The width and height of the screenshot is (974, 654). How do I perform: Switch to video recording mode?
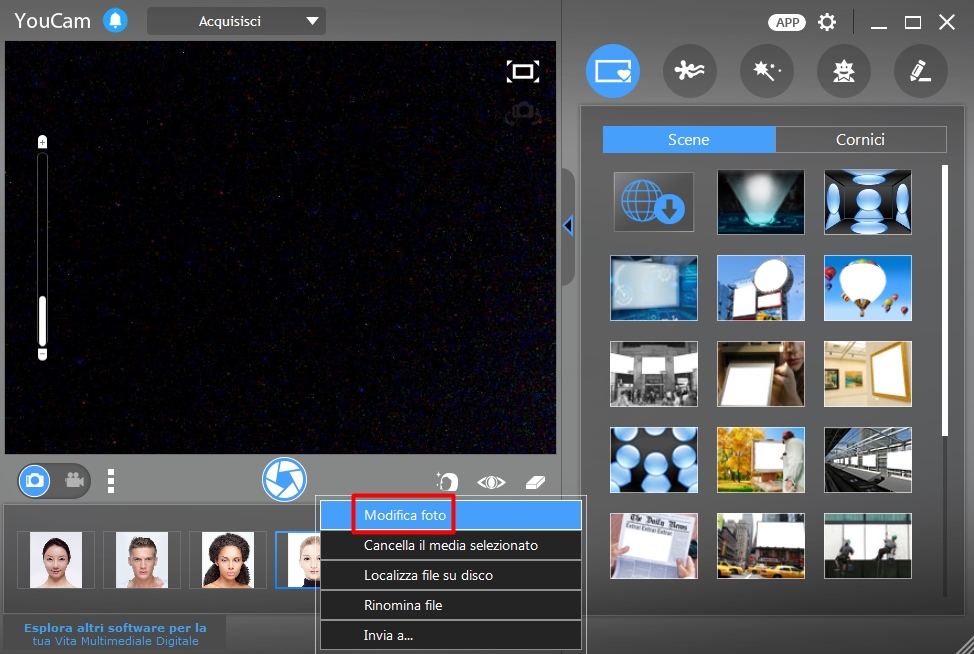(75, 480)
